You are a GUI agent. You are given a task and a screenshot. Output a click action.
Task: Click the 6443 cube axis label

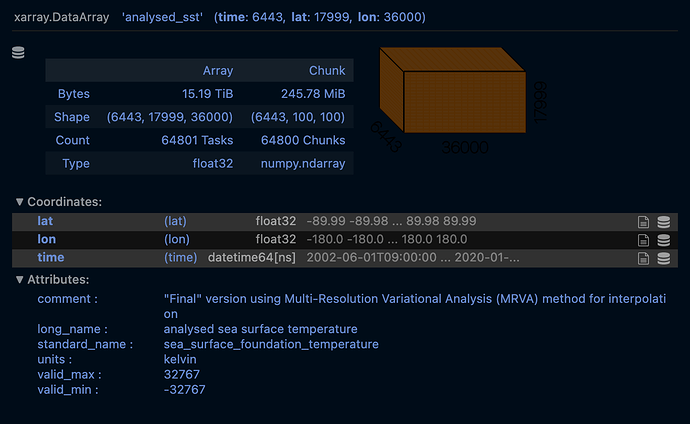[x=386, y=137]
